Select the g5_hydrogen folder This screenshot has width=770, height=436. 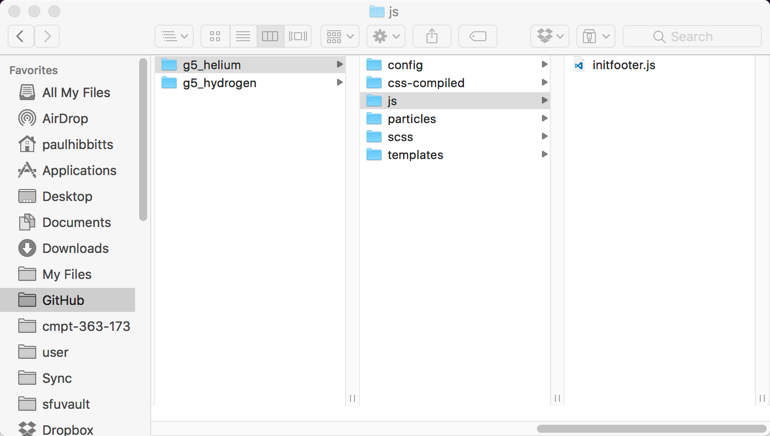pyautogui.click(x=250, y=82)
